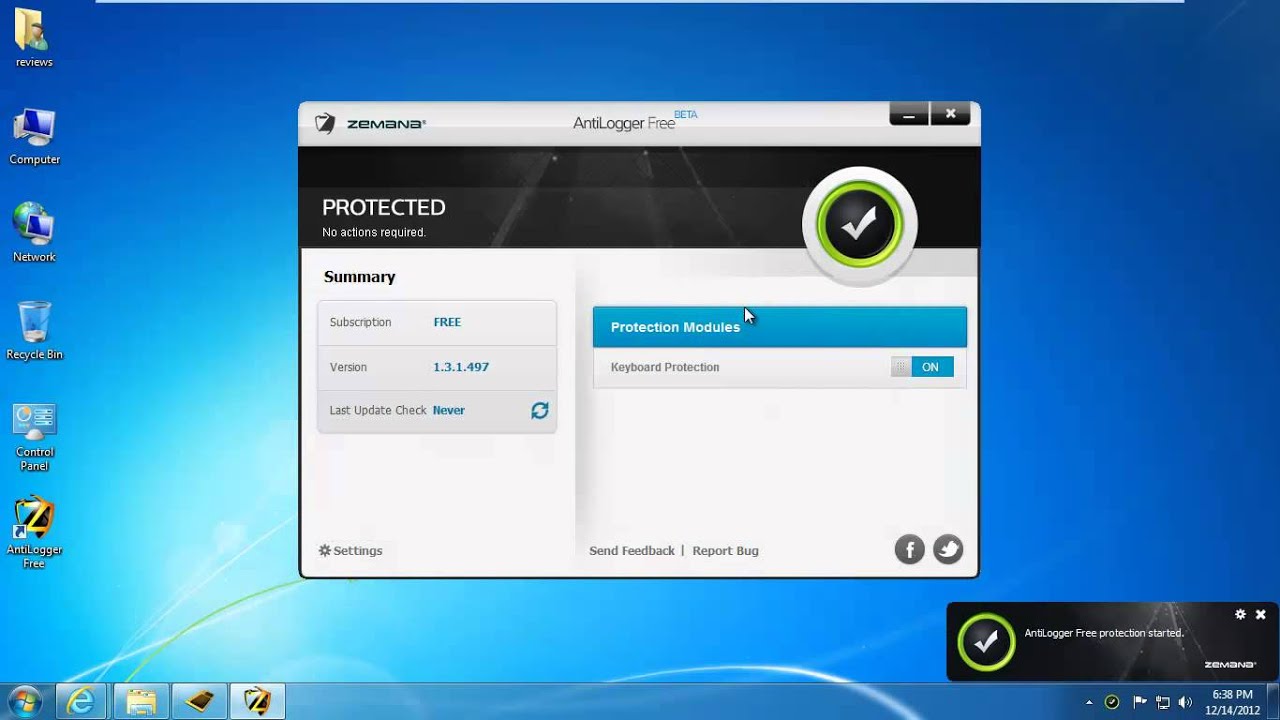Viewport: 1280px width, 720px height.
Task: Open the reviews folder on desktop
Action: 34,38
